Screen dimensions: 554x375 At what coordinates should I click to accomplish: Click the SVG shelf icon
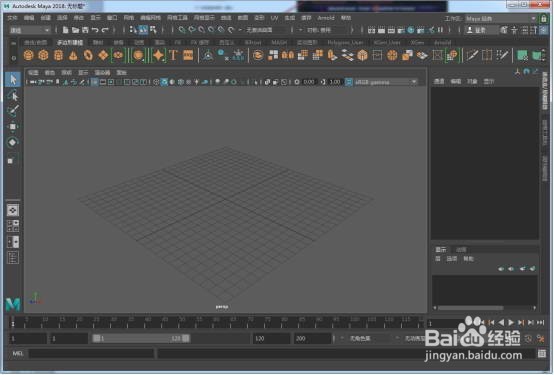pos(188,55)
